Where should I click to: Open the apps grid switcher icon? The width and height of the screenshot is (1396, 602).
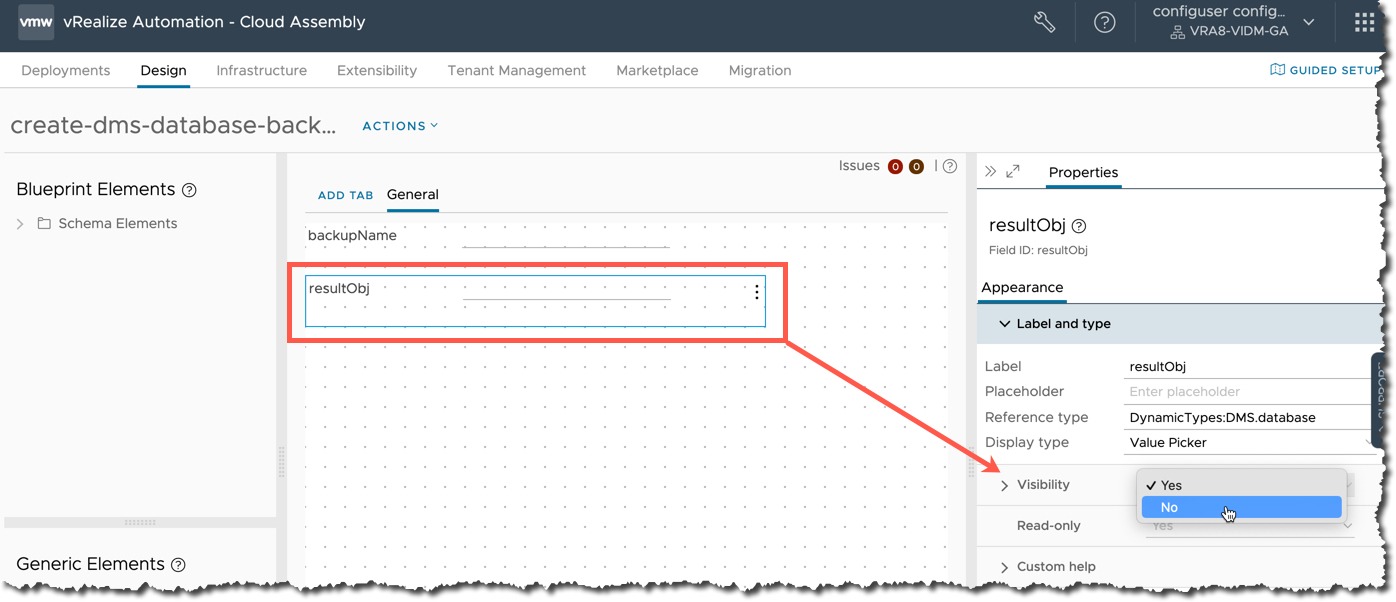pos(1364,22)
